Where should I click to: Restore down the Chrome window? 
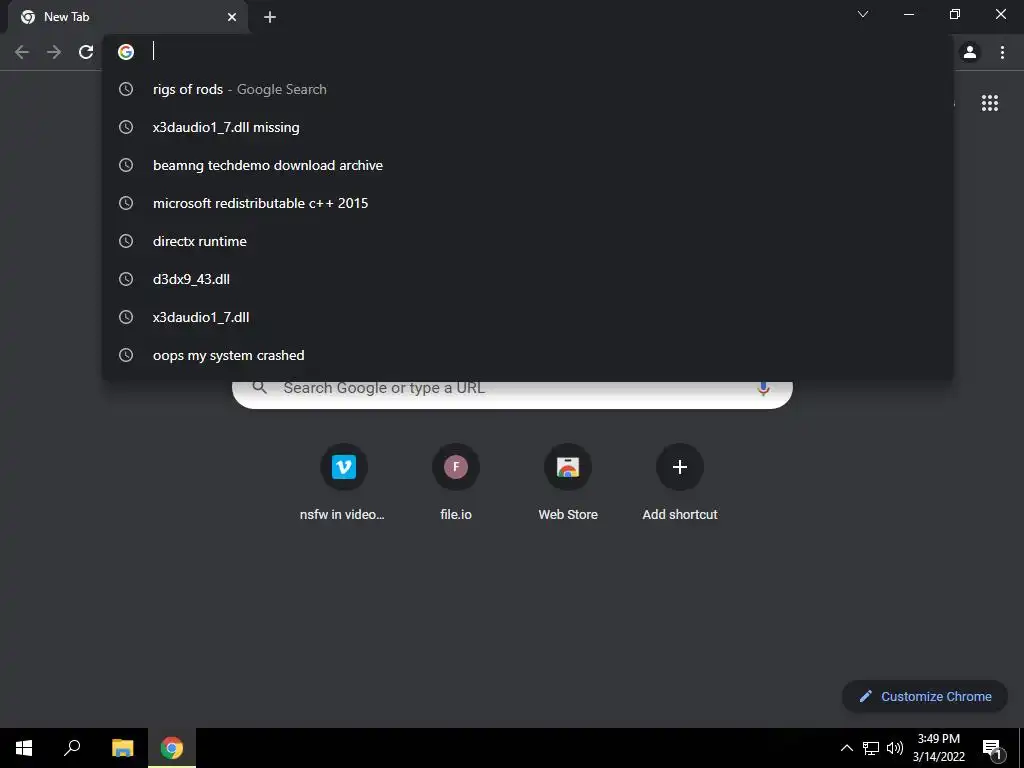point(955,14)
